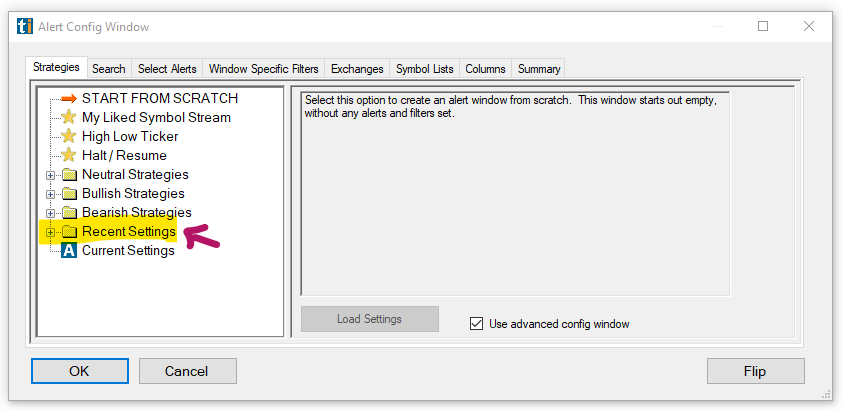Click the Halt / Resume star icon
The width and height of the screenshot is (843, 411).
pos(68,155)
